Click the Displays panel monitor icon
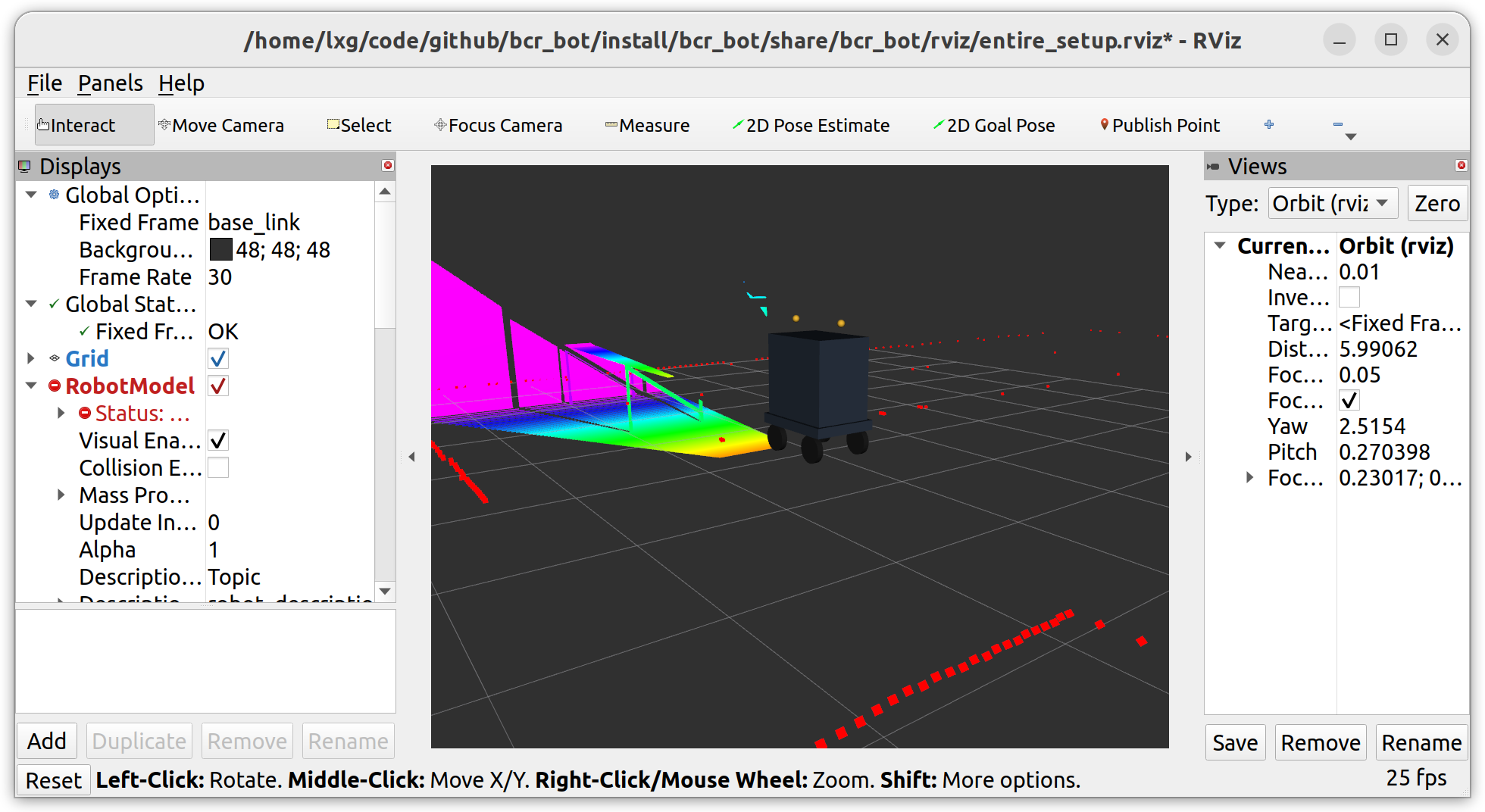 (x=25, y=166)
